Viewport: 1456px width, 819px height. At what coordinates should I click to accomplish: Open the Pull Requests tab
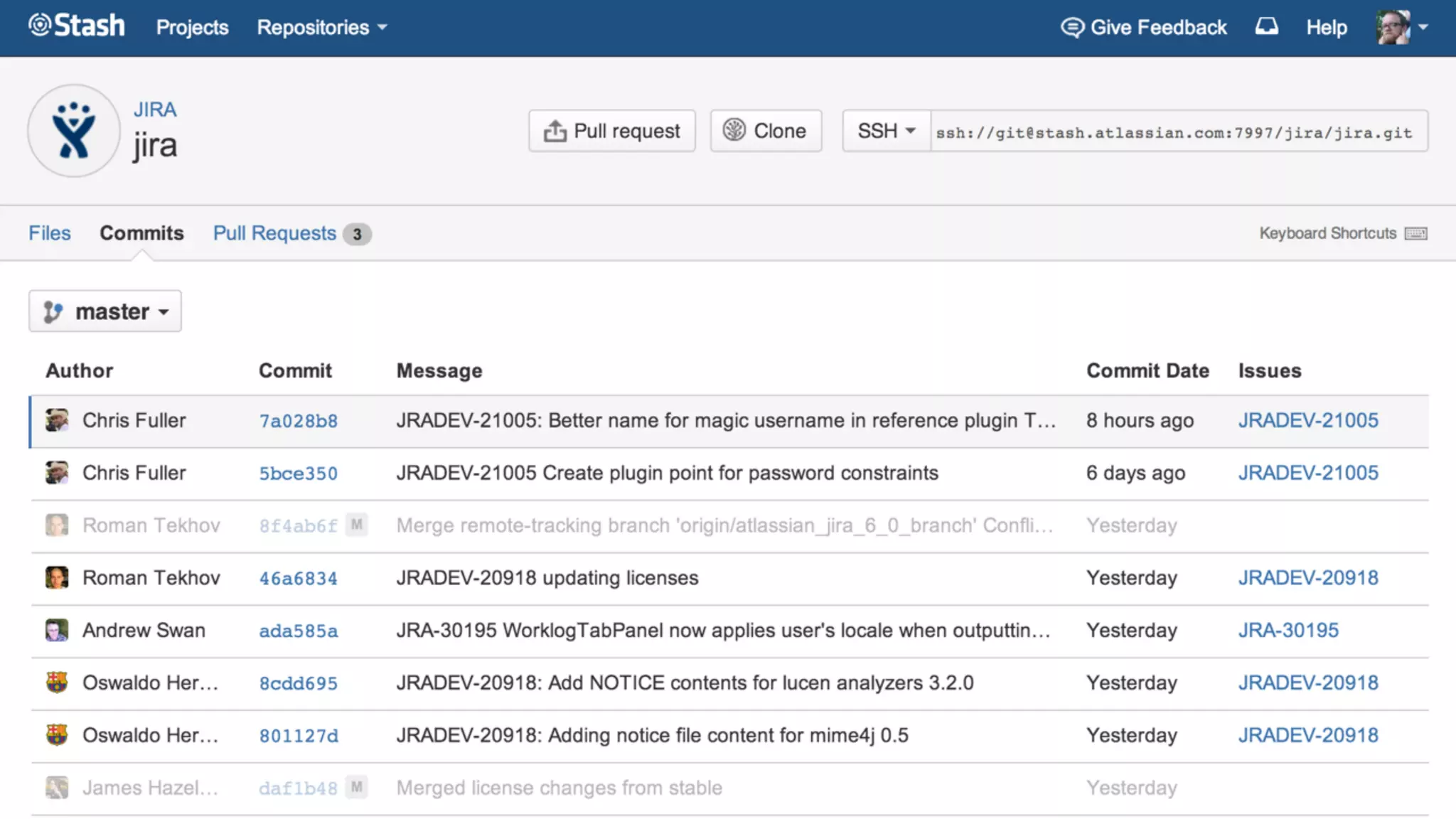[x=274, y=233]
